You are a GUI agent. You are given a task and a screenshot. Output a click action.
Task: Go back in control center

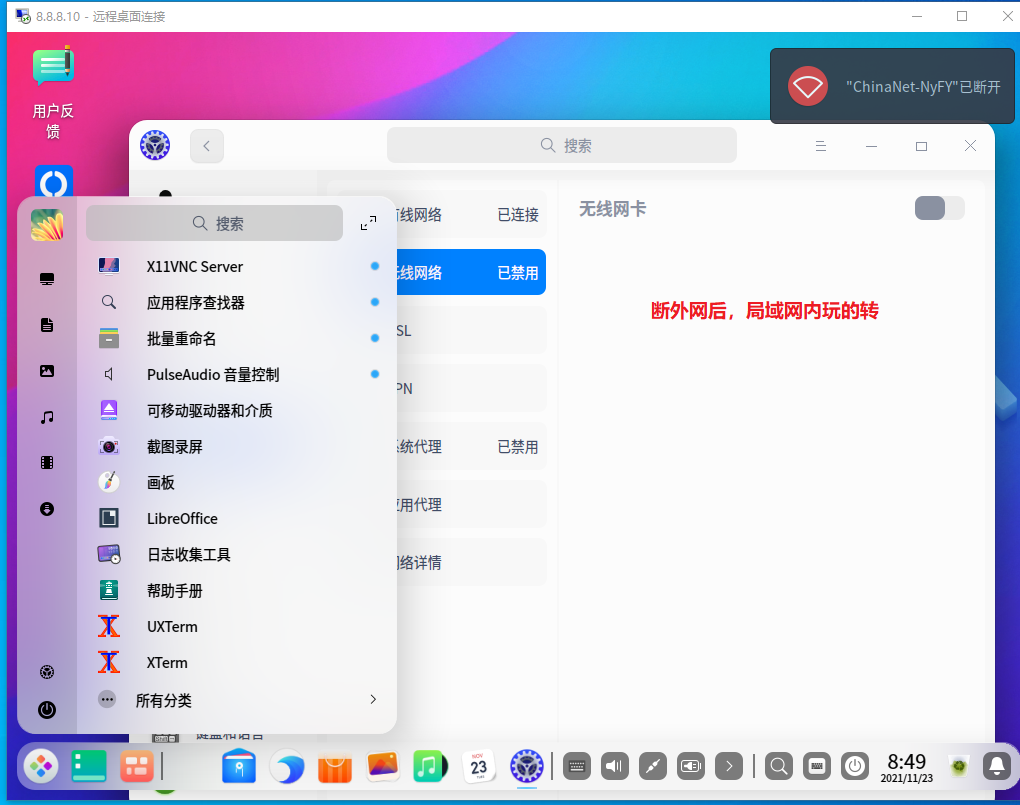pyautogui.click(x=207, y=146)
